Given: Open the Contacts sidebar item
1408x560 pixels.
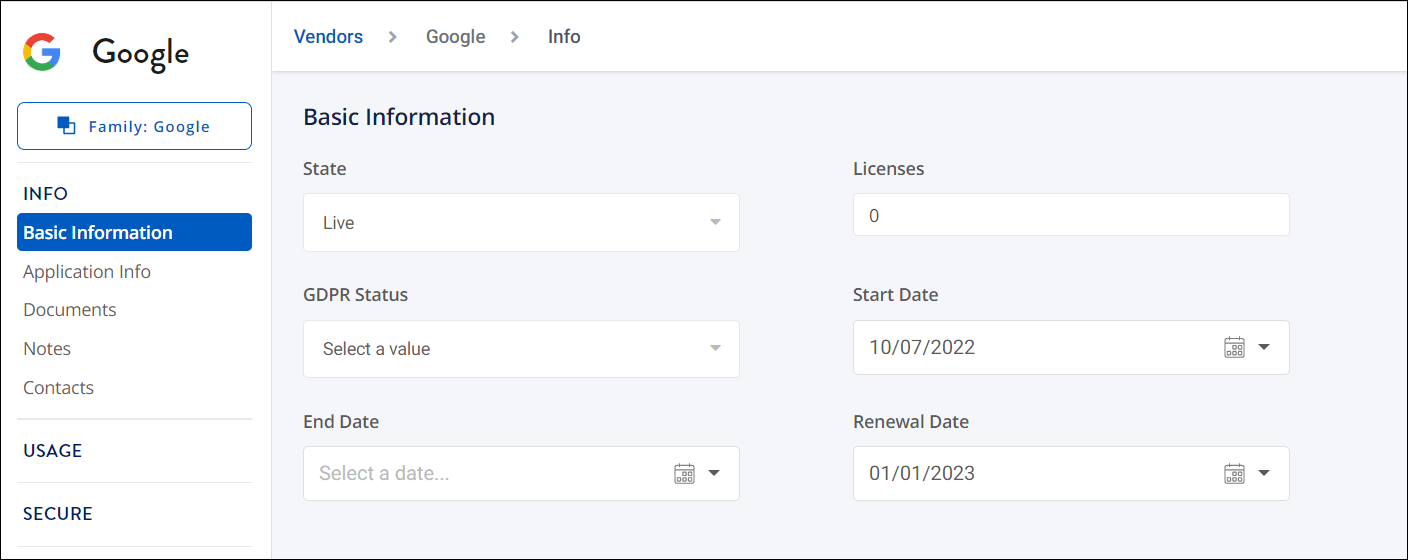Looking at the screenshot, I should click(58, 388).
